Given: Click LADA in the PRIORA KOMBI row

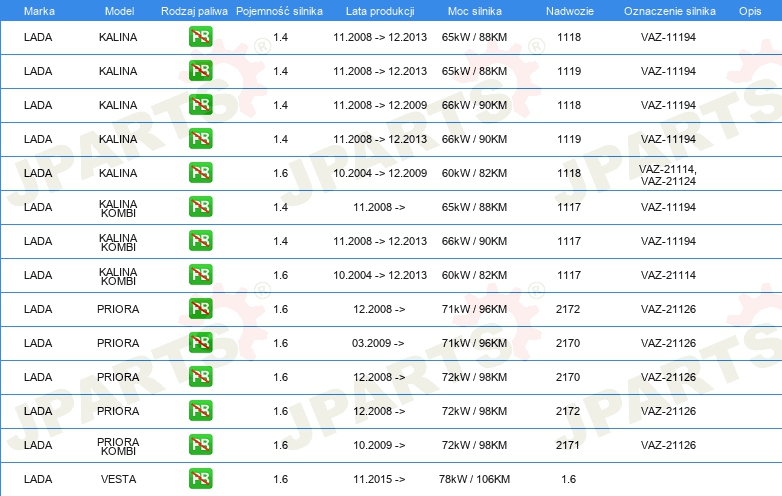Looking at the screenshot, I should point(38,445).
